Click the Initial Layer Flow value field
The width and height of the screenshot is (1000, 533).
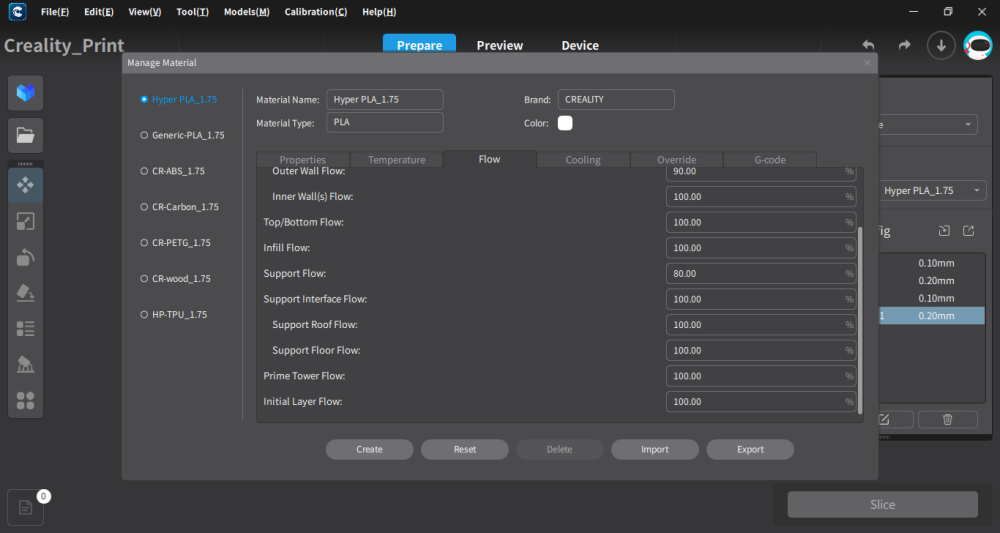click(761, 402)
